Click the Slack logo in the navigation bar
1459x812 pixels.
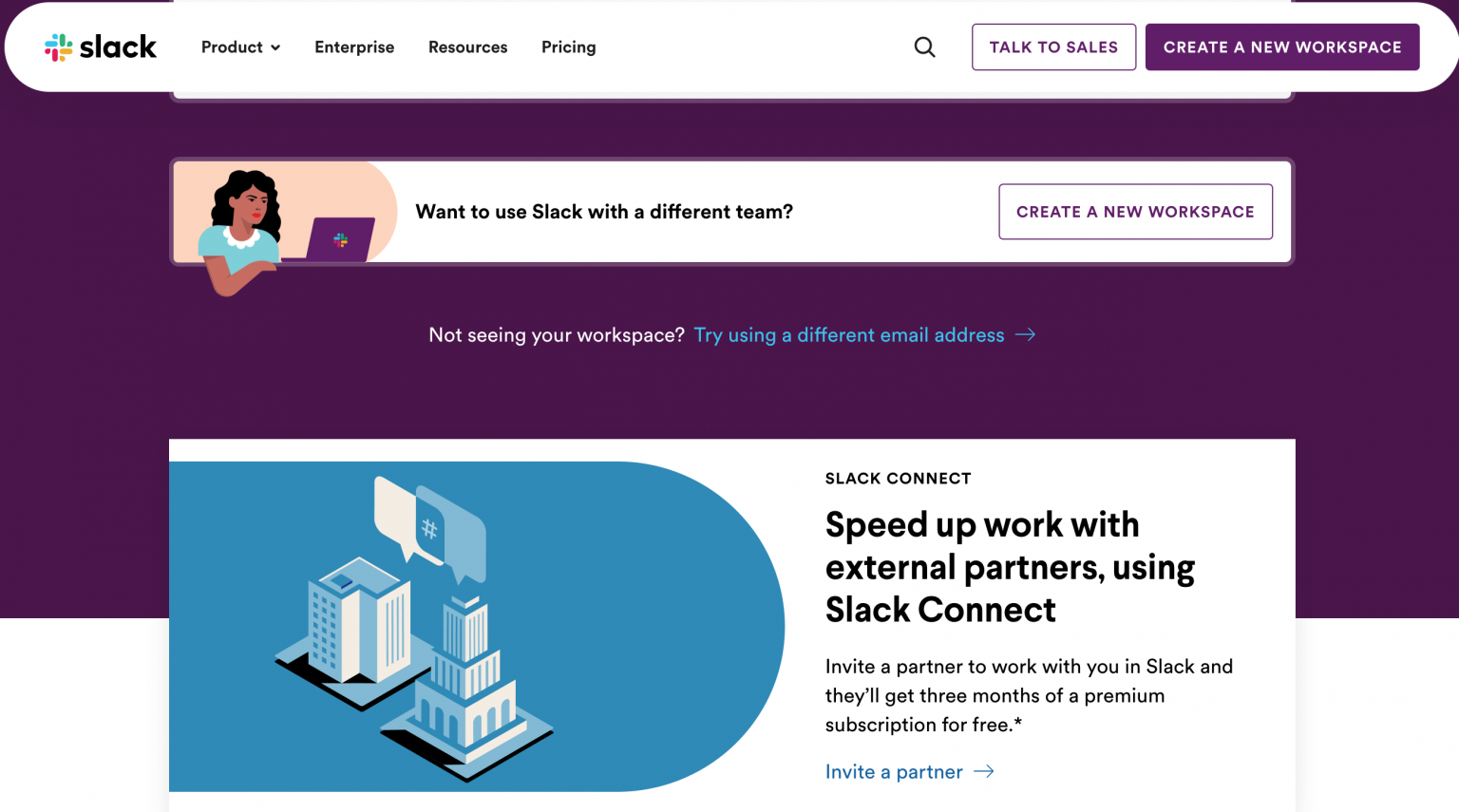pyautogui.click(x=57, y=47)
